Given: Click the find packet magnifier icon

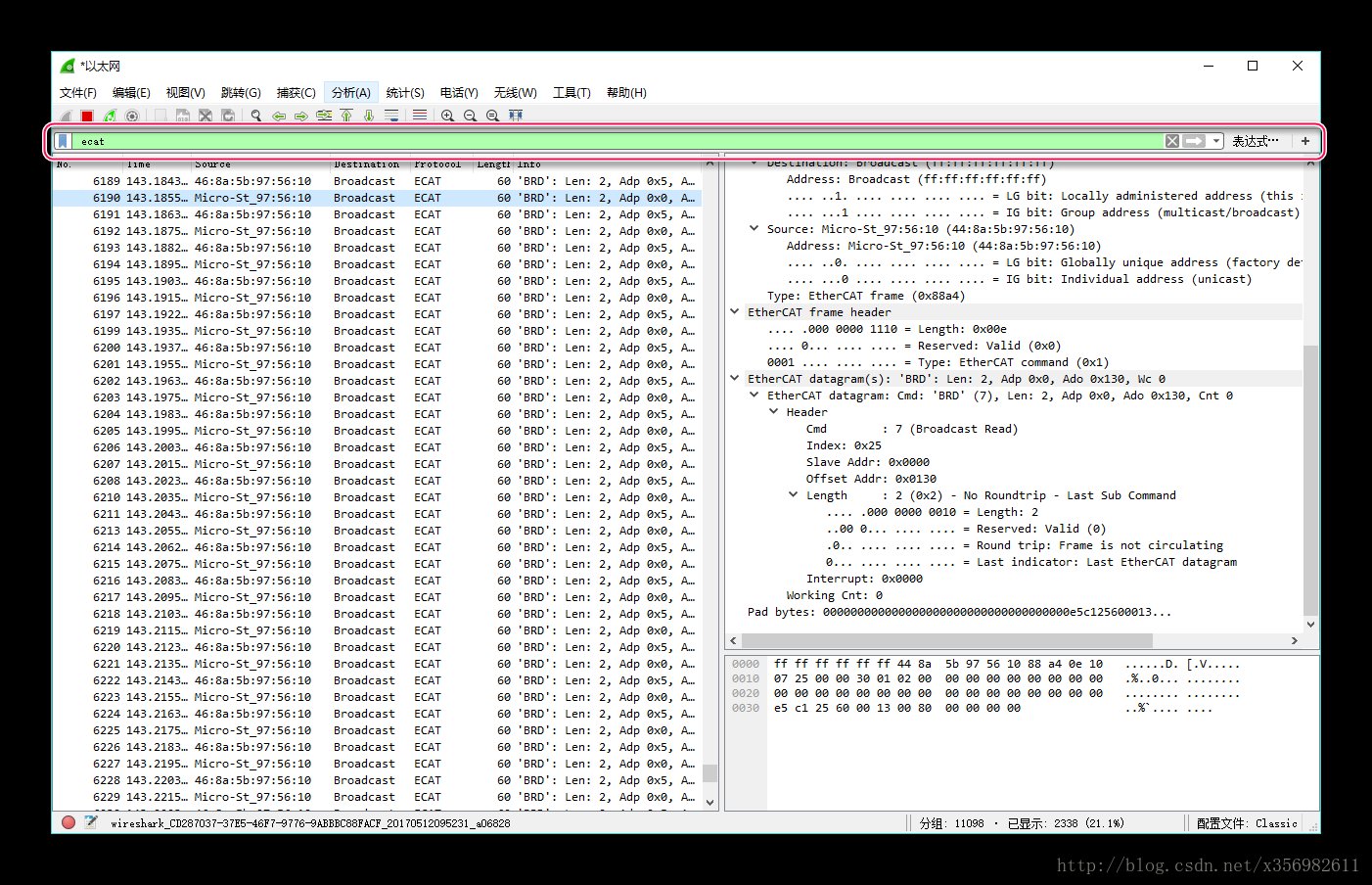Looking at the screenshot, I should (256, 116).
